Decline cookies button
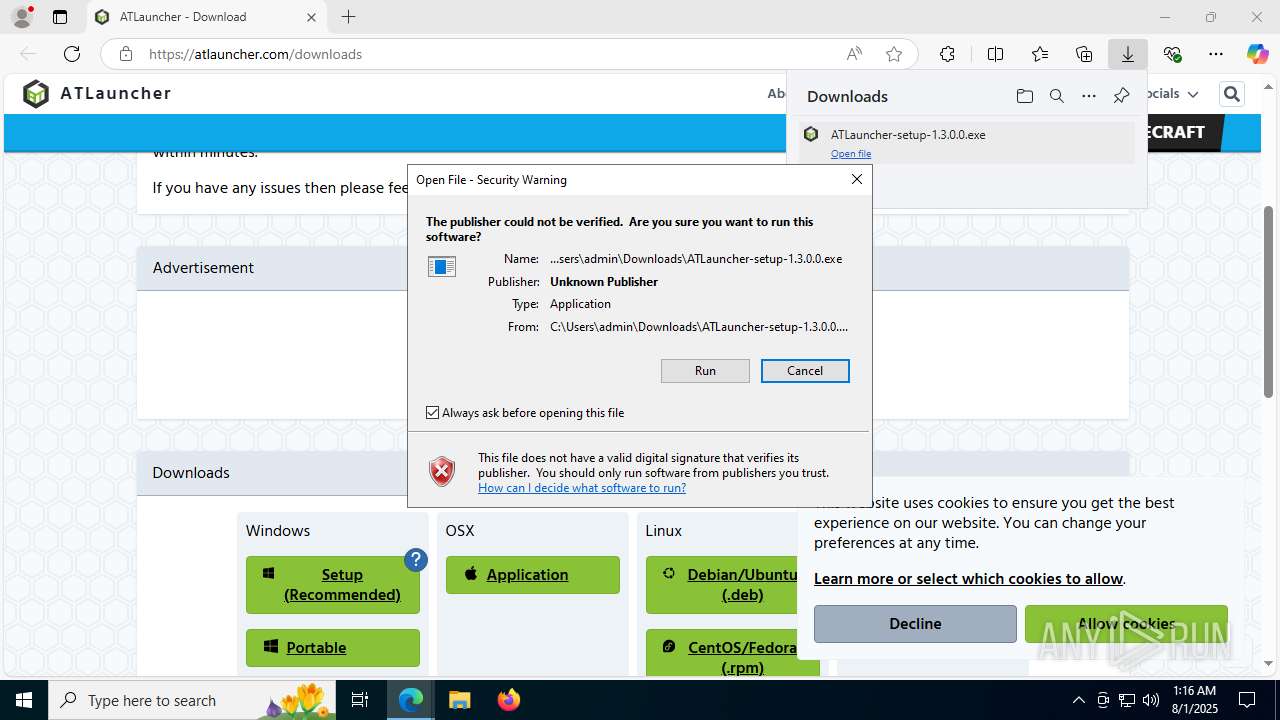The image size is (1280, 720). click(x=915, y=624)
